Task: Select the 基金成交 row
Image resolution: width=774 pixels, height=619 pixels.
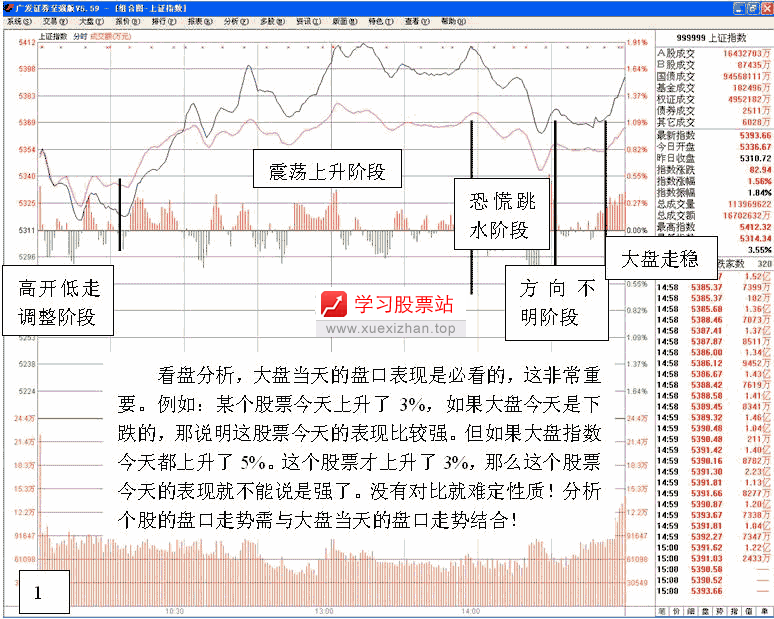Action: [x=713, y=88]
